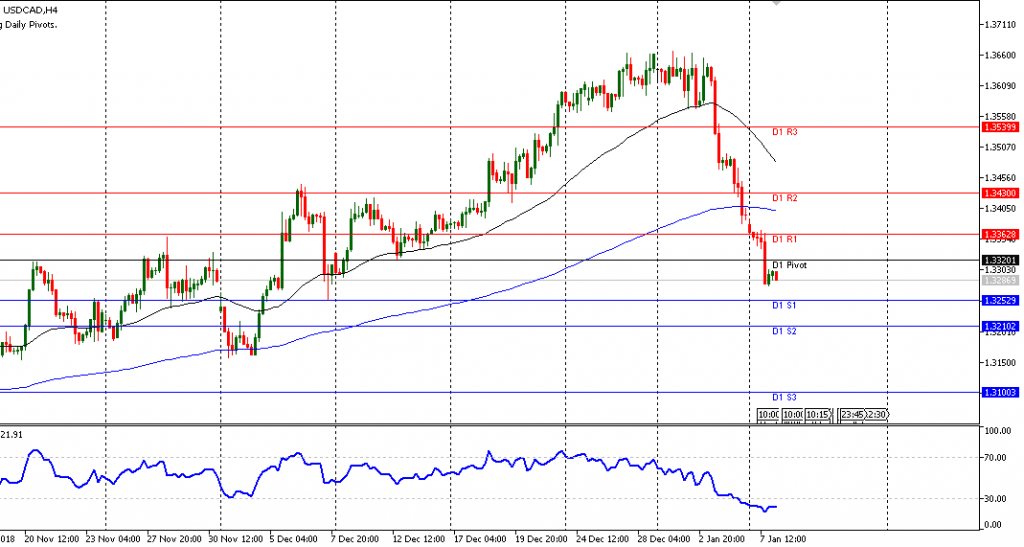Select the D1 R3 resistance line label
Viewport: 1024px width, 547px height.
click(x=784, y=132)
